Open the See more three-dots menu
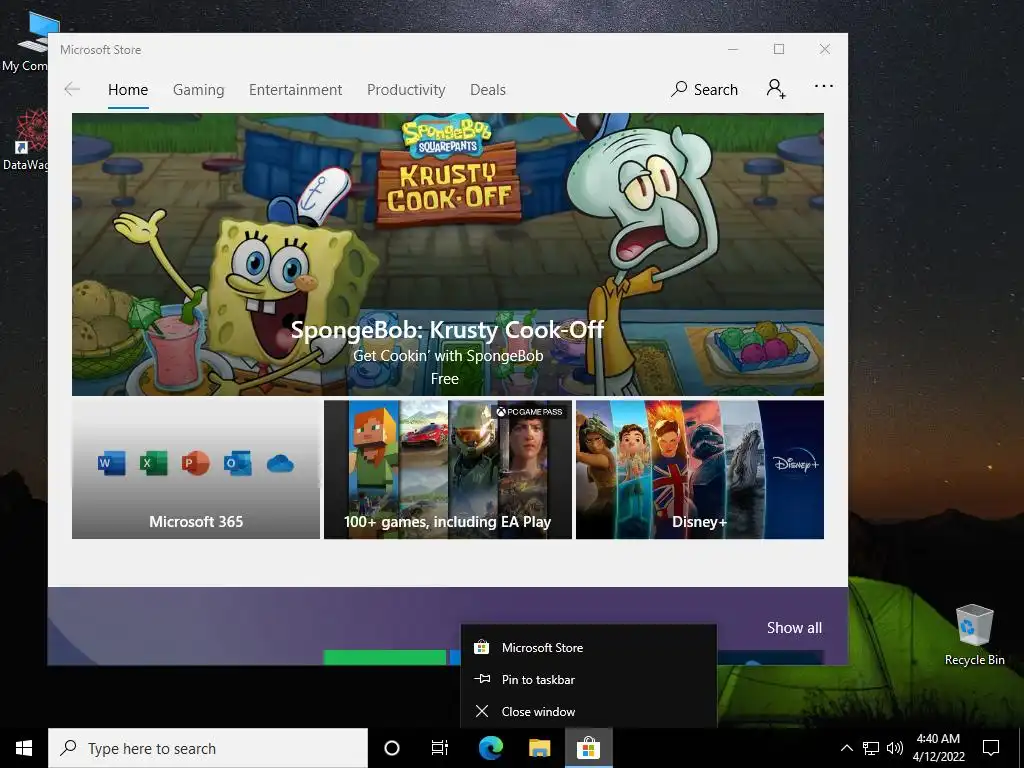The image size is (1024, 768). (x=824, y=86)
